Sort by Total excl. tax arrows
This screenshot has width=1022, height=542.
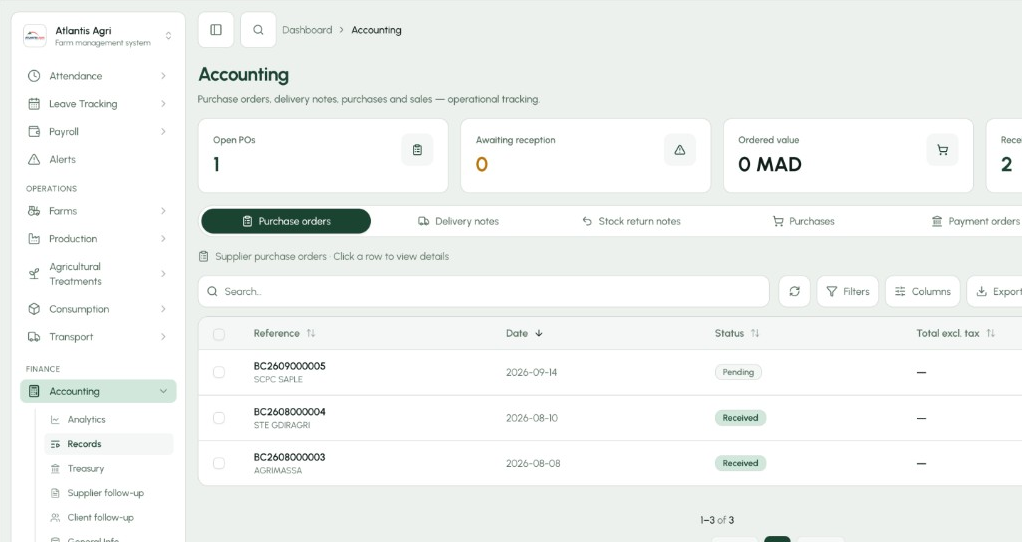coord(991,333)
